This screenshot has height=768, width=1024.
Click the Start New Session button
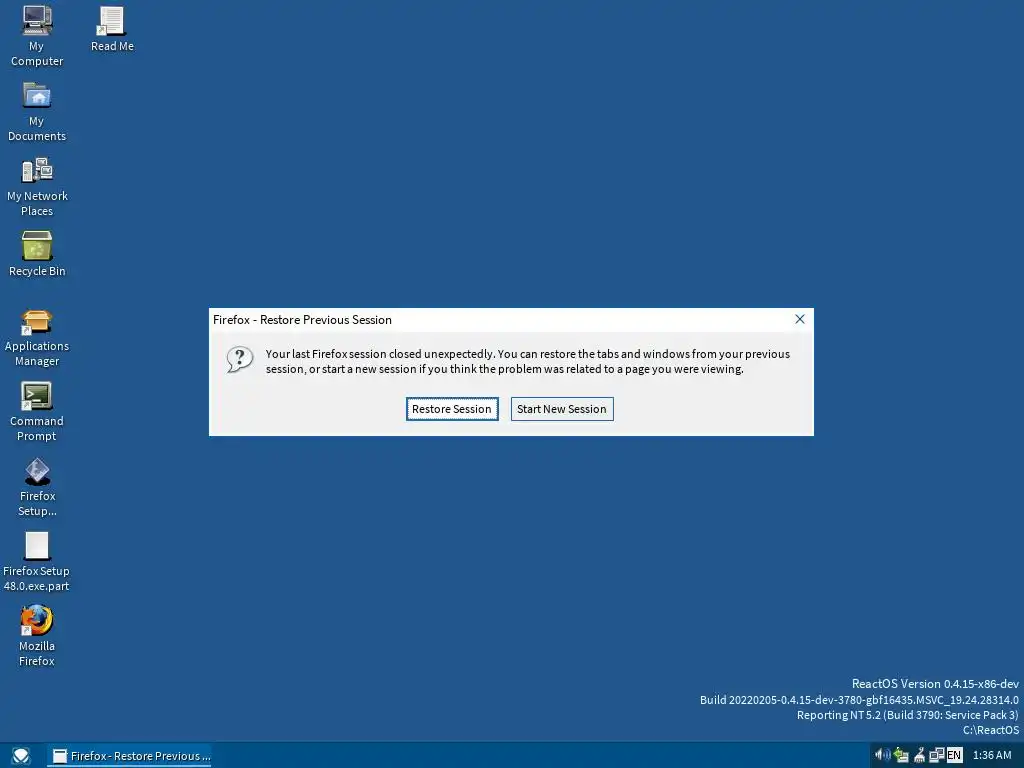(562, 409)
